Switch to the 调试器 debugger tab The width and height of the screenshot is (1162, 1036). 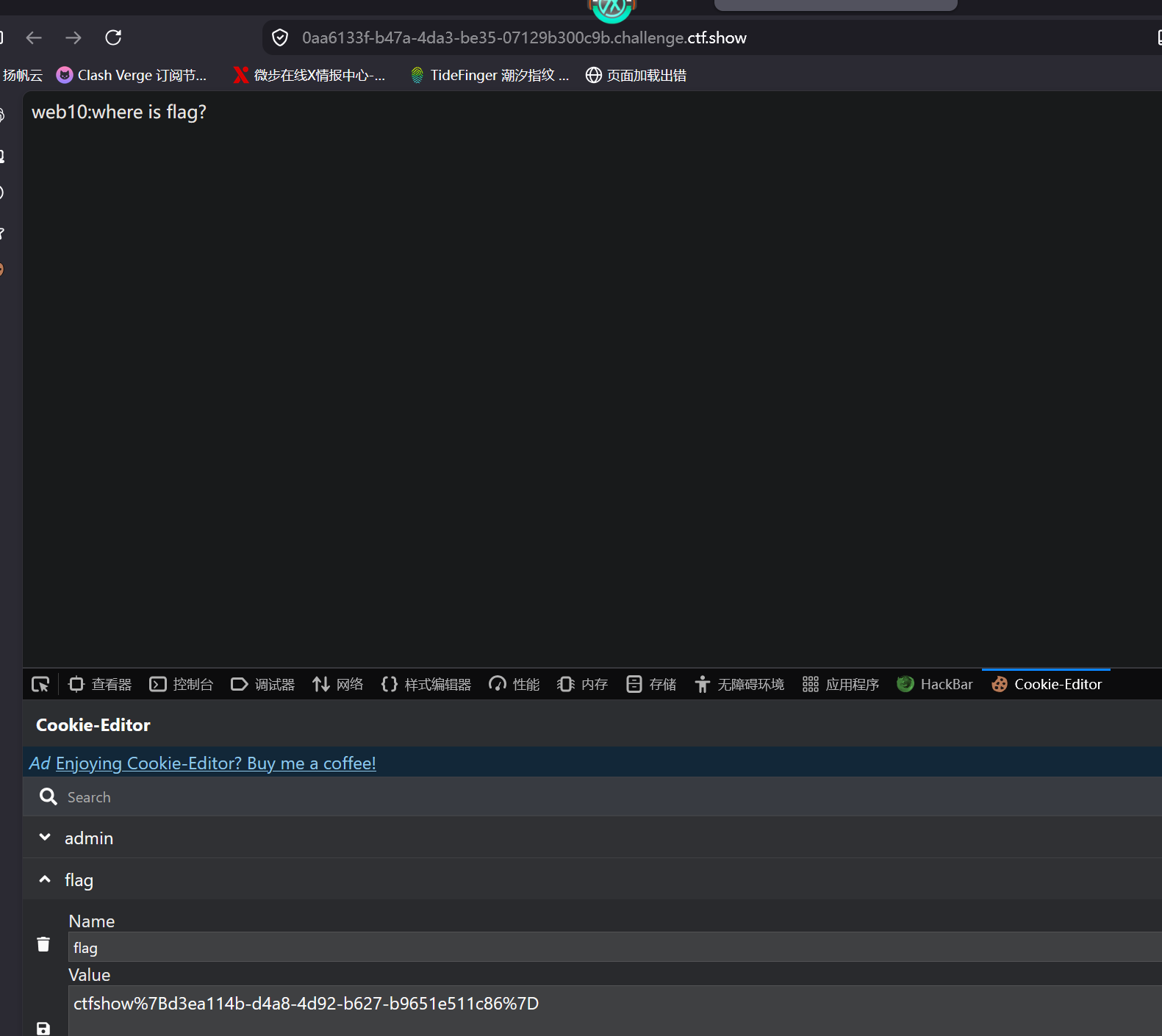[263, 685]
